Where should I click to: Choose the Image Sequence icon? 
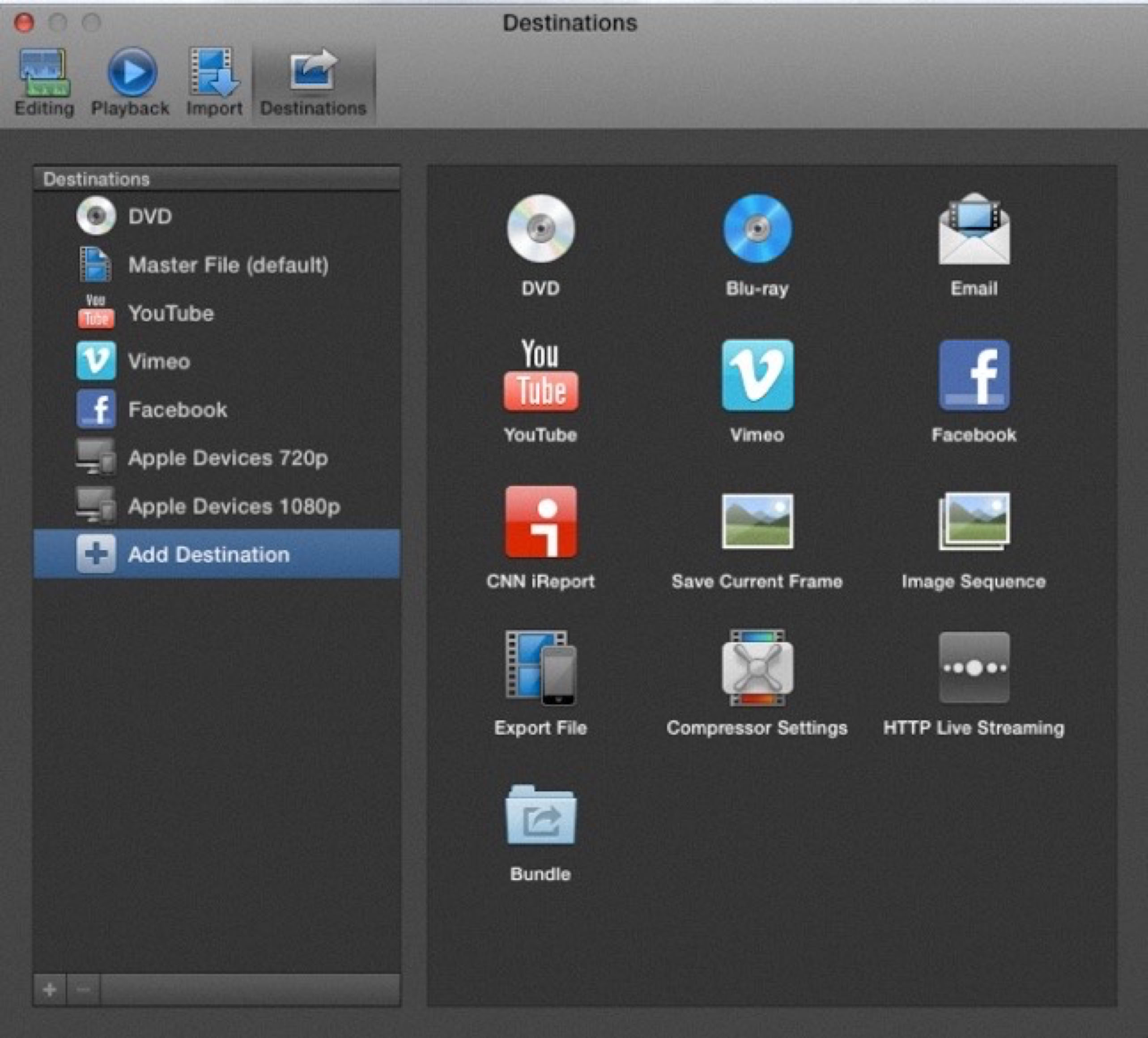(x=974, y=521)
